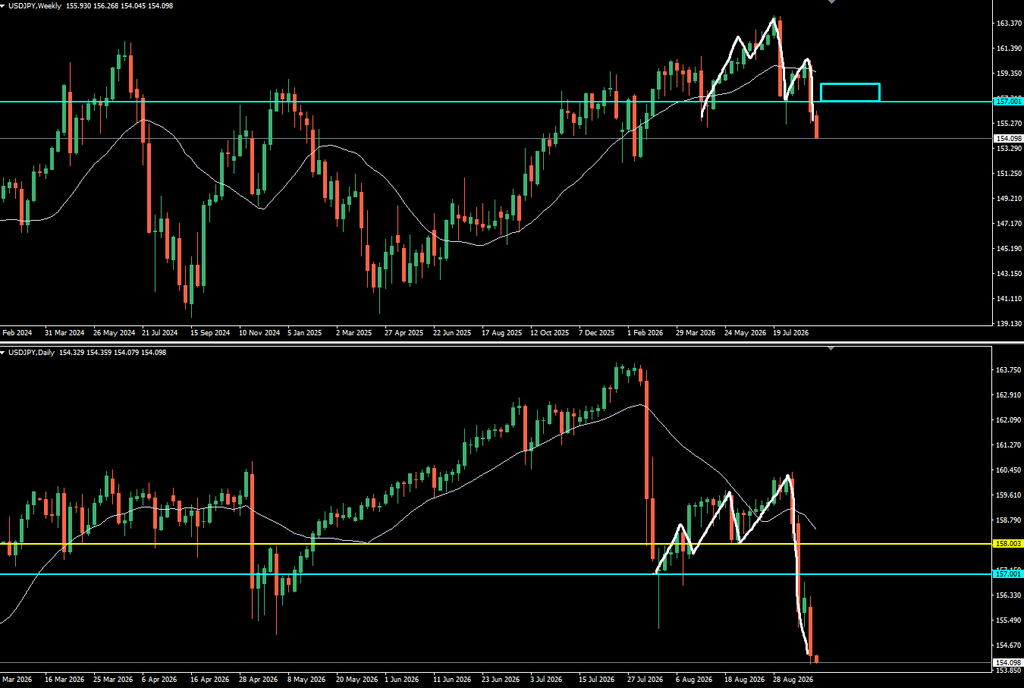1024x688 pixels.
Task: Click the 163.370 level on weekly price scale
Action: coord(1009,23)
